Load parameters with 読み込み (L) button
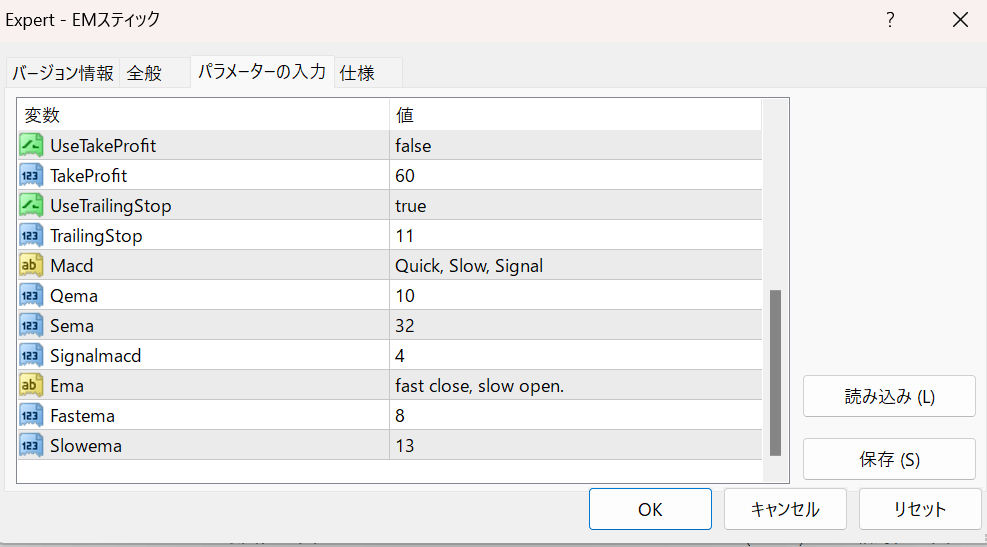The width and height of the screenshot is (987, 547). (889, 397)
